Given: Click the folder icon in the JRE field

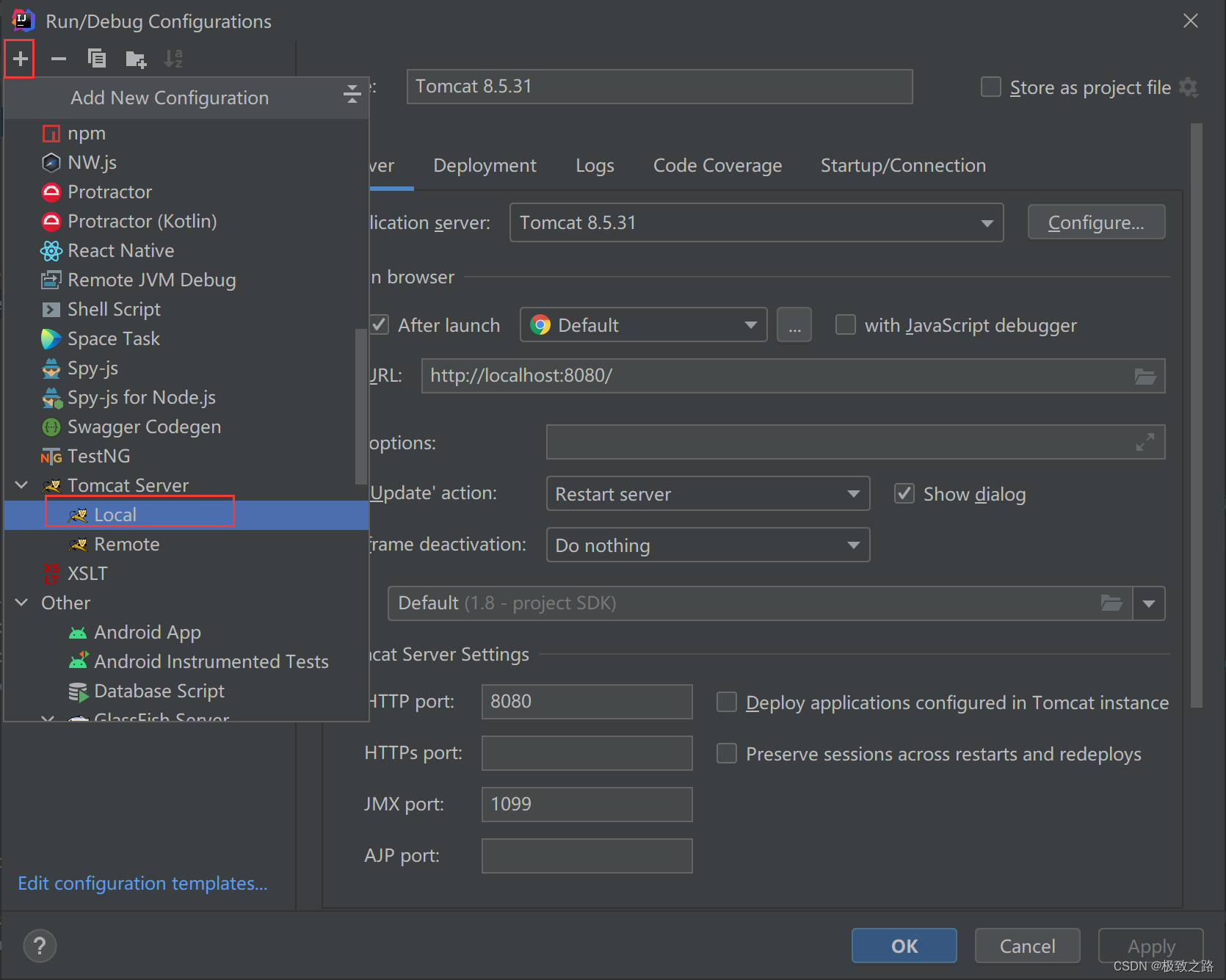Looking at the screenshot, I should click(x=1111, y=603).
